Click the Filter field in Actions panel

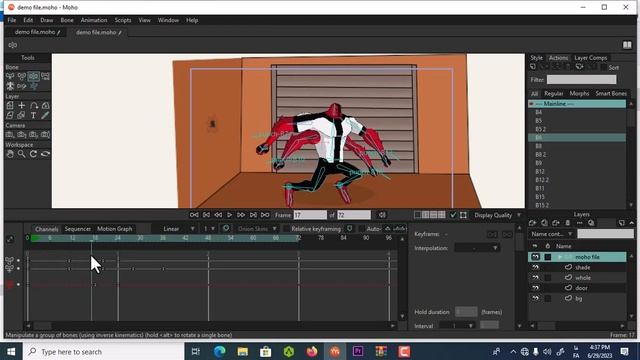[581, 80]
